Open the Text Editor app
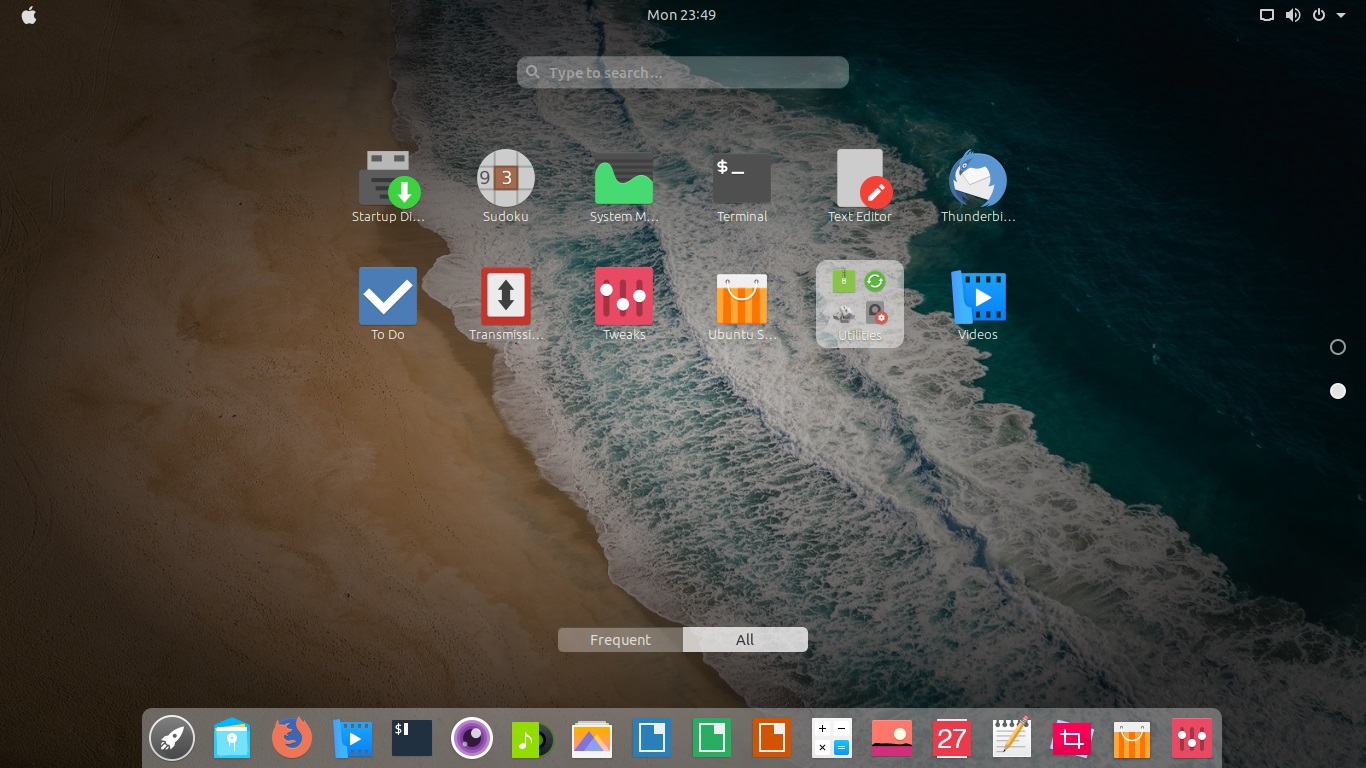 tap(860, 186)
